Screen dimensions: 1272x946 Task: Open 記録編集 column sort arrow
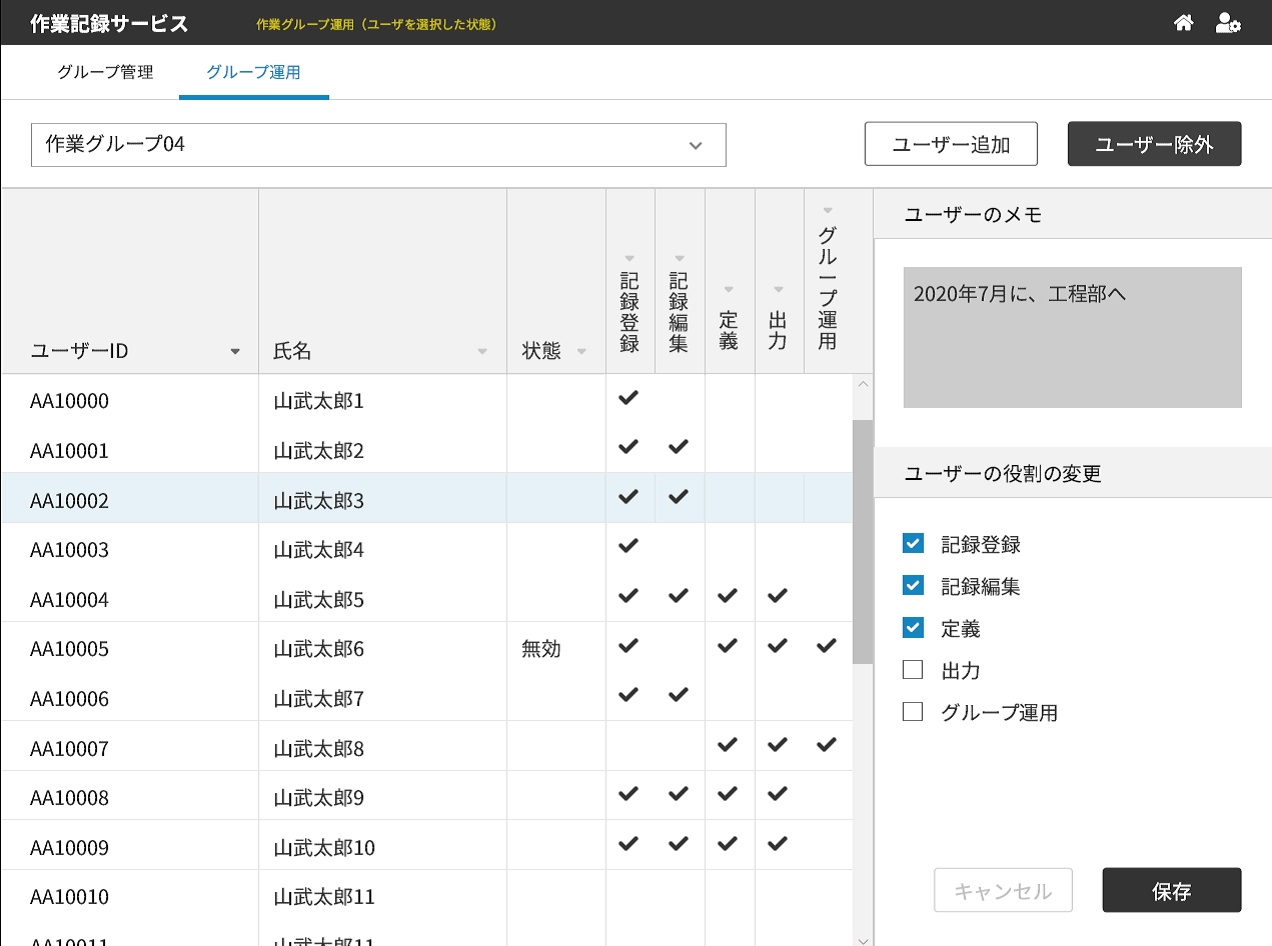click(x=679, y=259)
